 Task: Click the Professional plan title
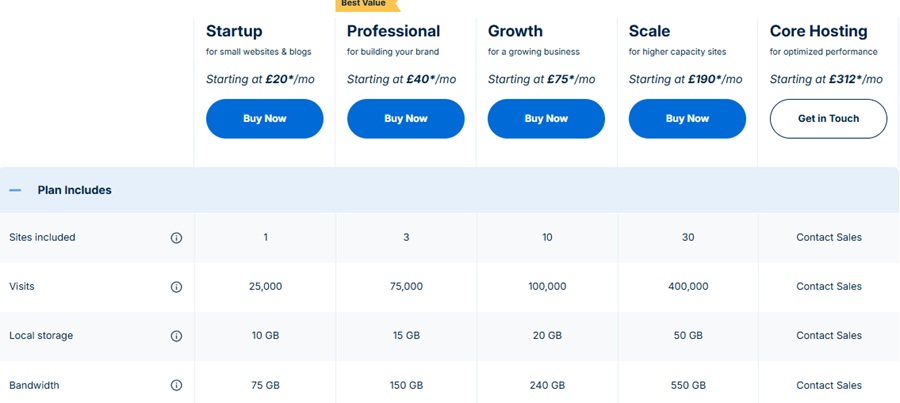click(x=393, y=31)
